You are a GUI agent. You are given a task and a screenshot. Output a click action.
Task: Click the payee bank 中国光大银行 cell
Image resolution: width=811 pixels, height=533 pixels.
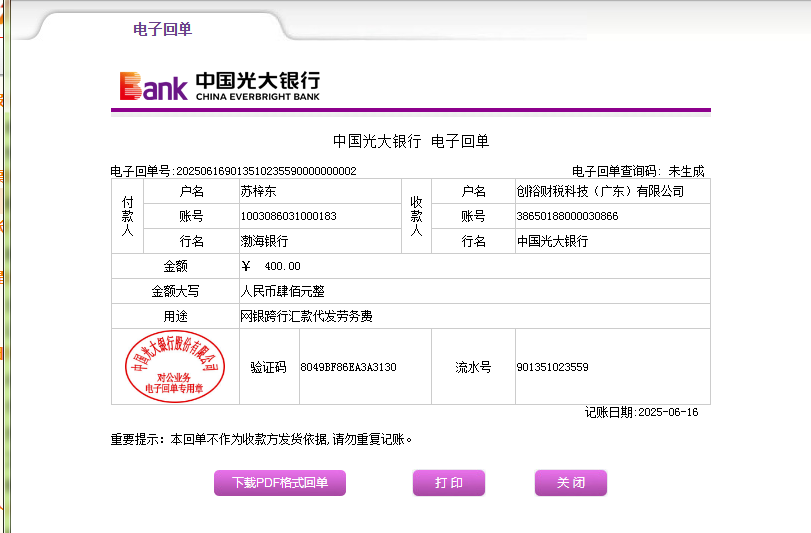[612, 241]
